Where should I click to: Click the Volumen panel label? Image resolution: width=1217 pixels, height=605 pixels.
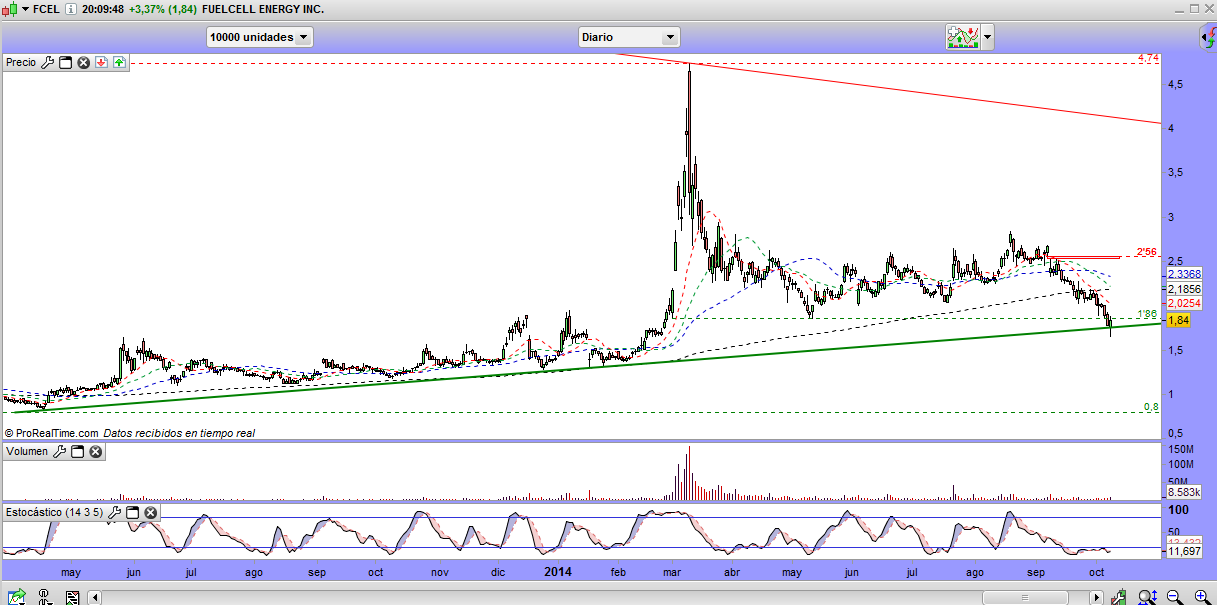[x=27, y=452]
